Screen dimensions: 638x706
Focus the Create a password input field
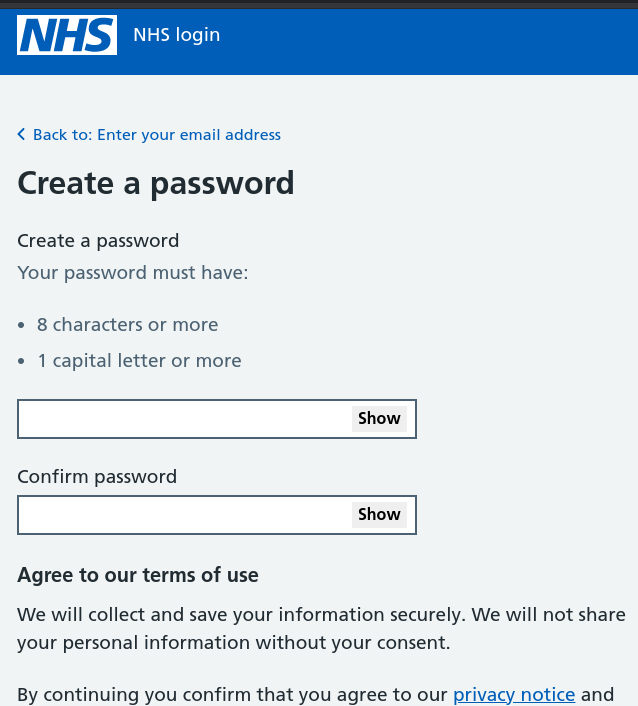pyautogui.click(x=185, y=419)
